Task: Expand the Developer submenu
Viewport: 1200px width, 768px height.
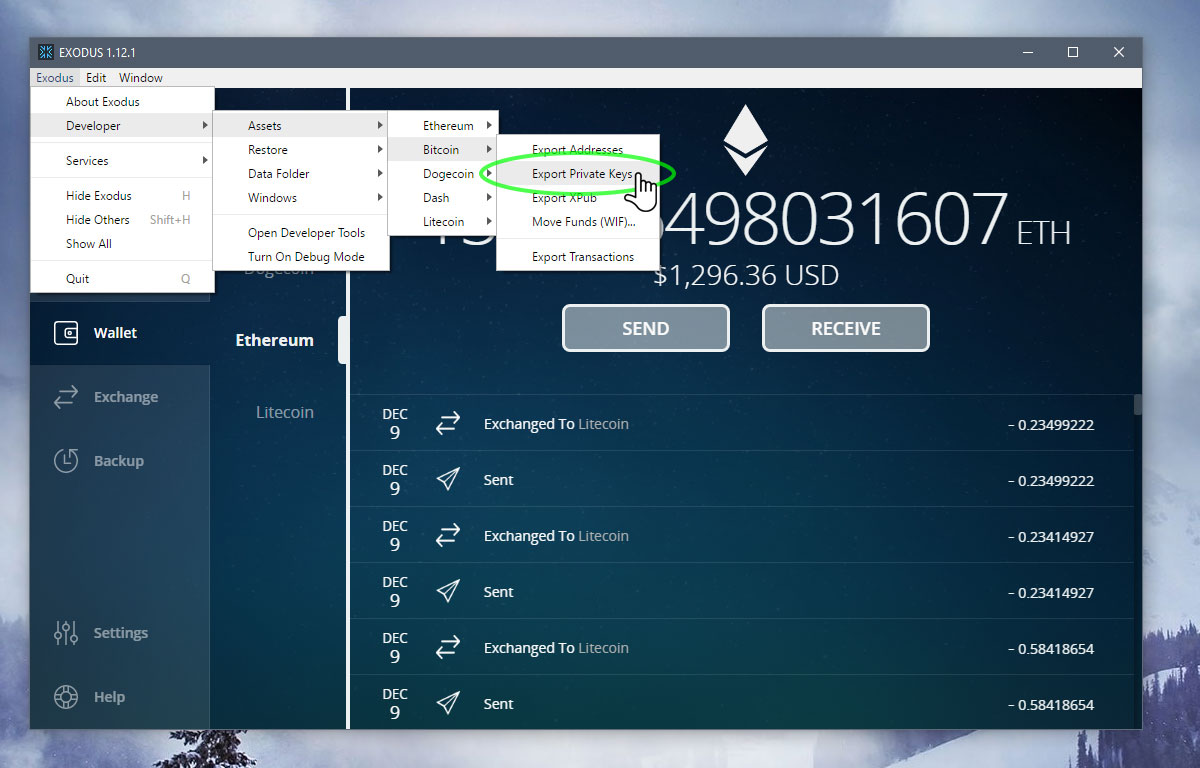Action: click(x=122, y=126)
